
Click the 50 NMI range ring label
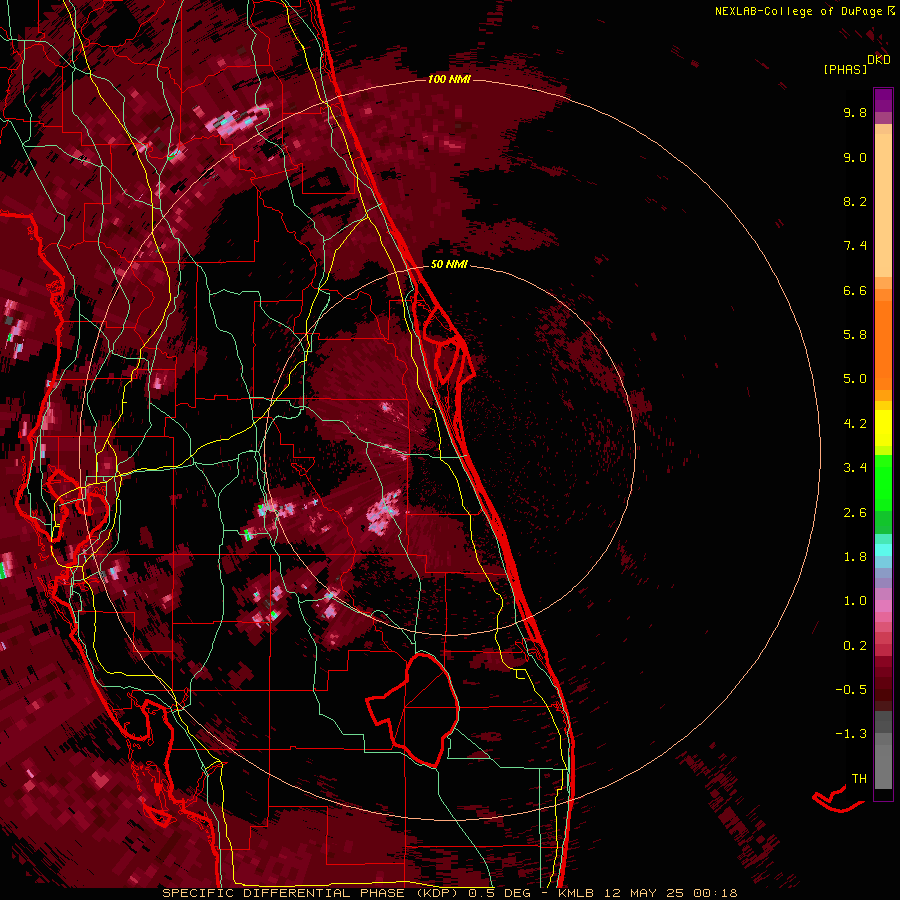pyautogui.click(x=449, y=264)
